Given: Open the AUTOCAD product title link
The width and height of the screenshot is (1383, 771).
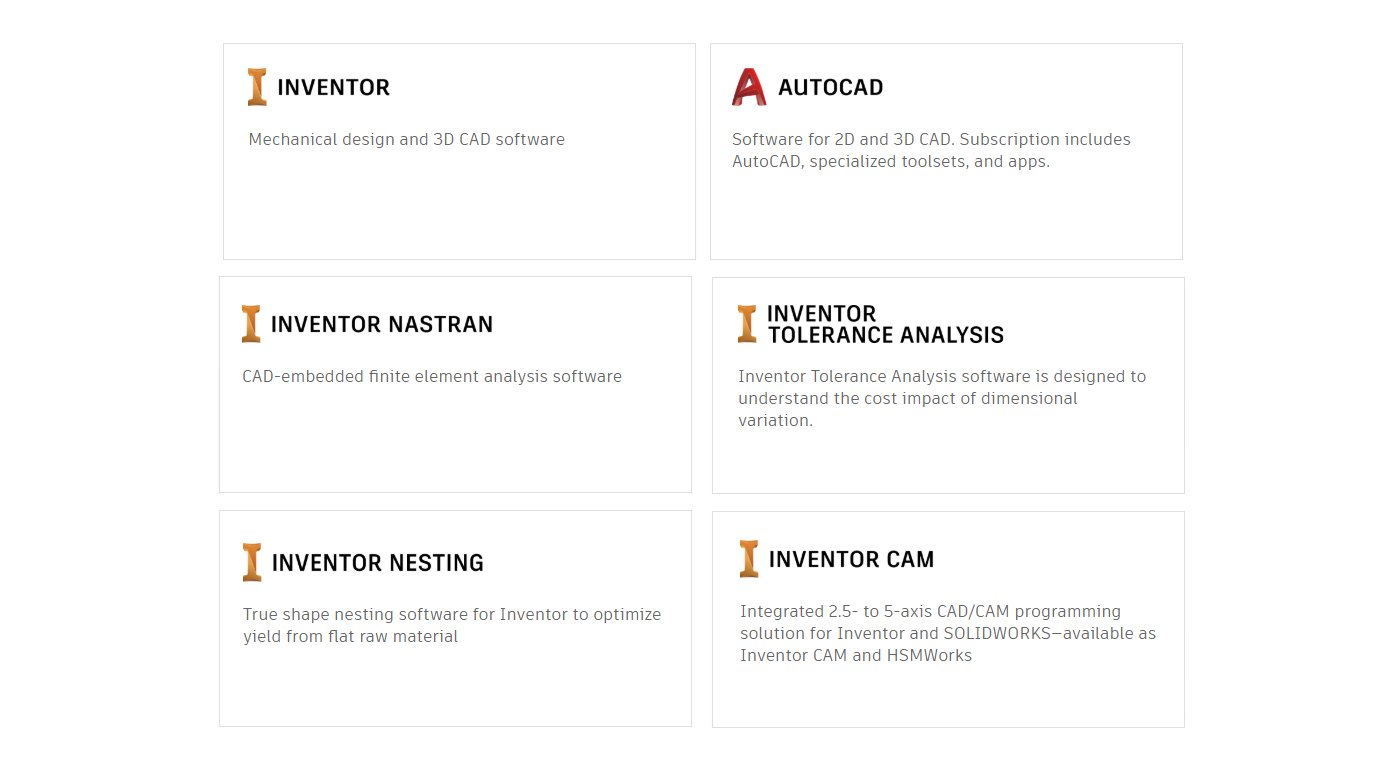Looking at the screenshot, I should [x=830, y=88].
